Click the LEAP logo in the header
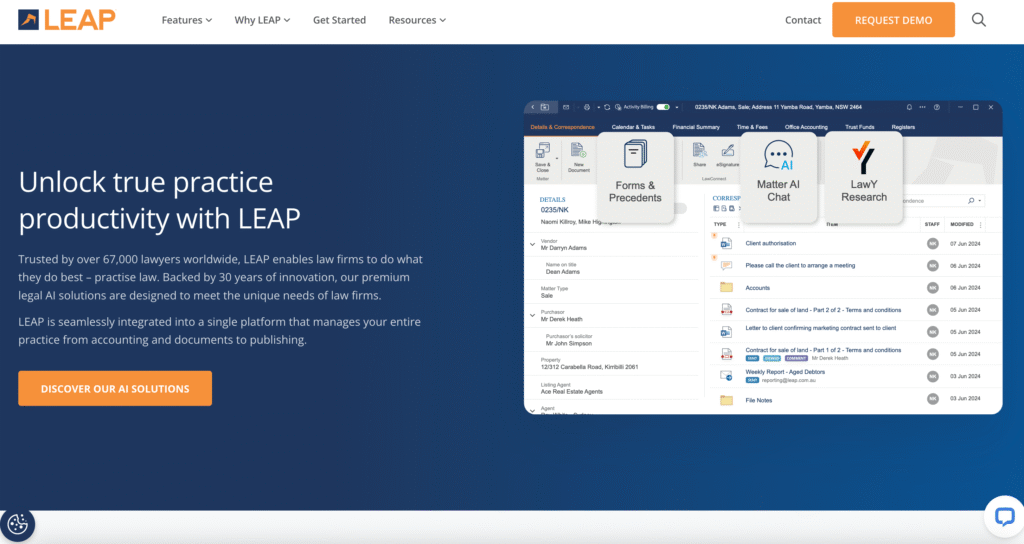Image resolution: width=1024 pixels, height=544 pixels. [67, 20]
